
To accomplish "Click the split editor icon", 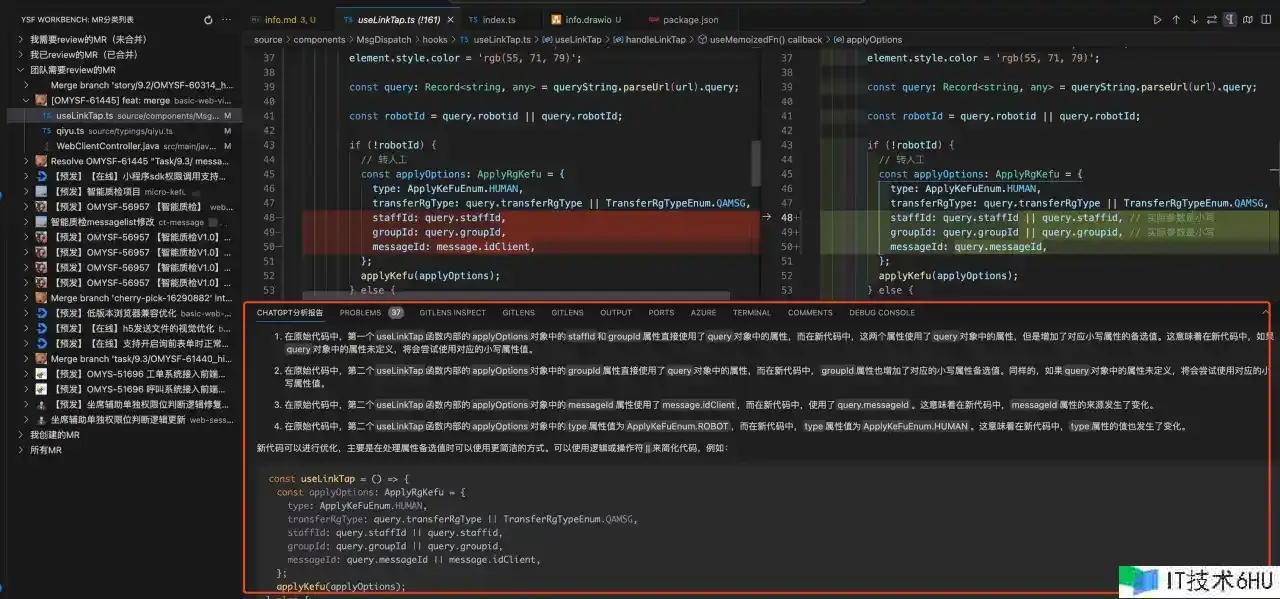I will point(1265,20).
